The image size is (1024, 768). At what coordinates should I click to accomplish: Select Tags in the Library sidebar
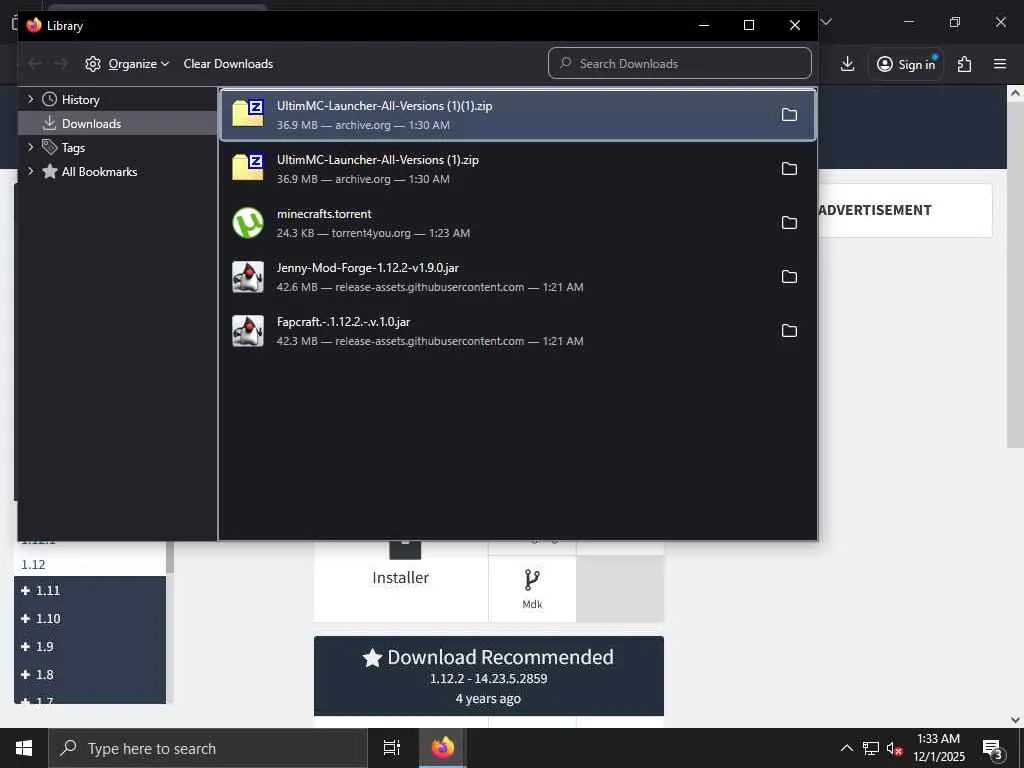pos(73,148)
